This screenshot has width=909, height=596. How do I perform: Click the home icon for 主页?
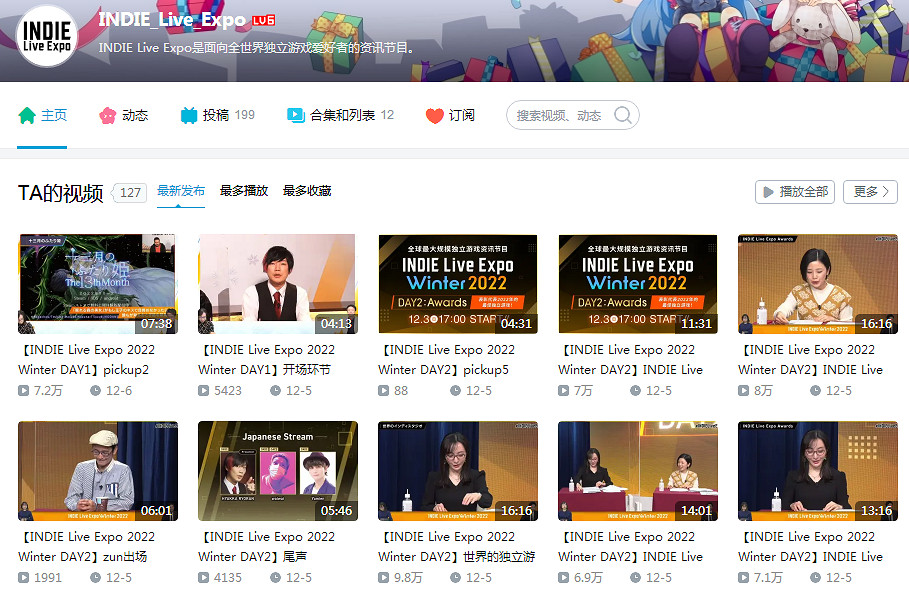tap(27, 115)
